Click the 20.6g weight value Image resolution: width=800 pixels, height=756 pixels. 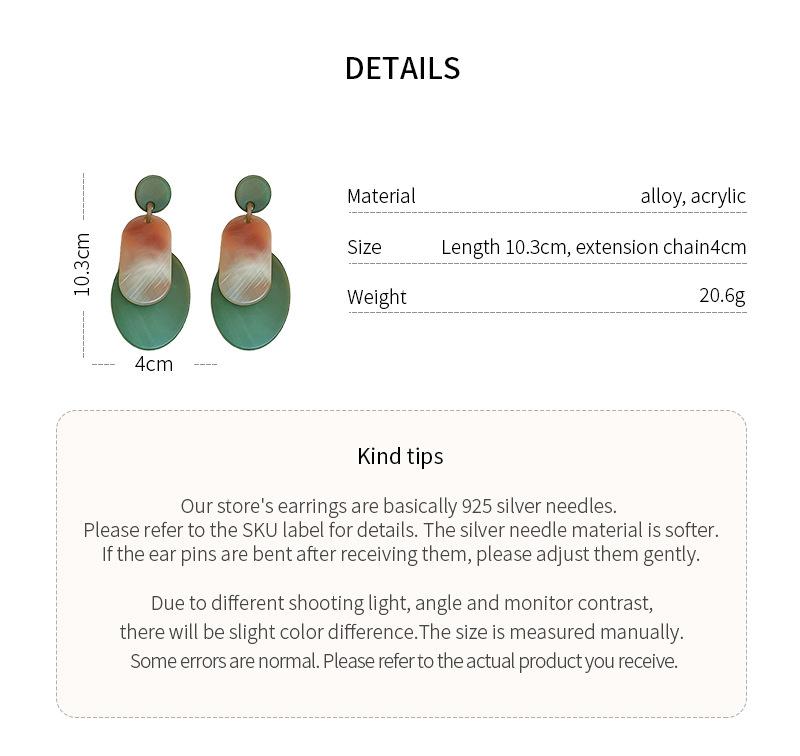point(722,295)
